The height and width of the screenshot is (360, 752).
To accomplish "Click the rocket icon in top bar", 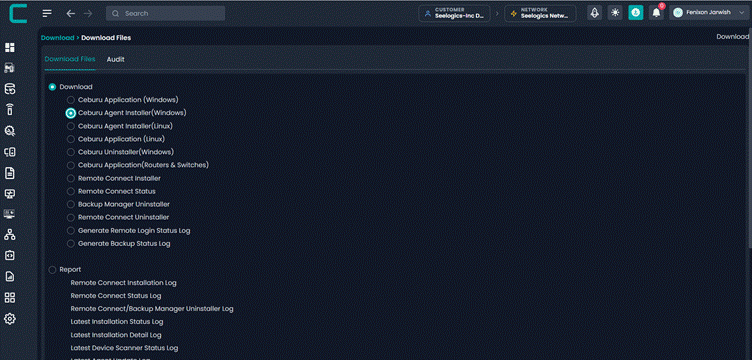I will [x=595, y=13].
